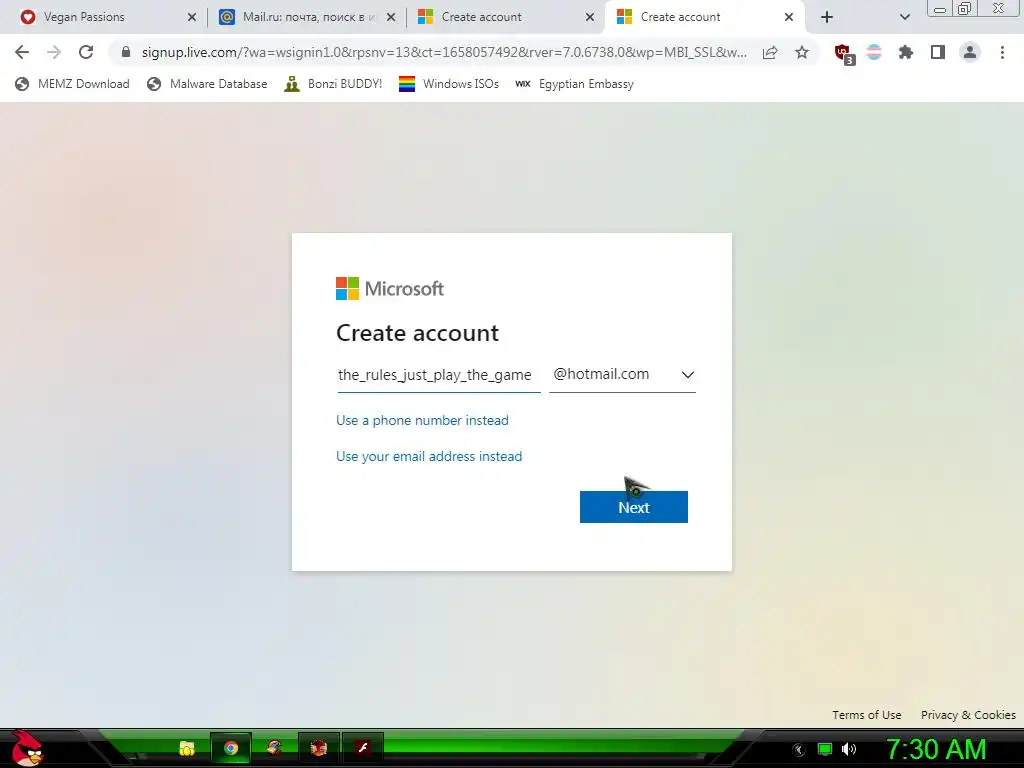This screenshot has width=1024, height=768.
Task: Open the Extensions puzzle piece menu
Action: 906,52
